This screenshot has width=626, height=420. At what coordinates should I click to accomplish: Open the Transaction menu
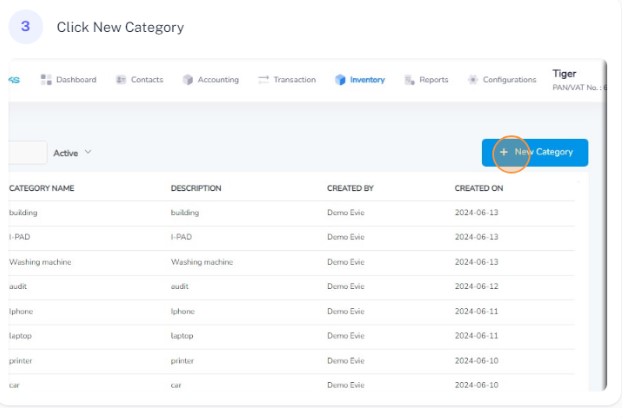(x=287, y=79)
